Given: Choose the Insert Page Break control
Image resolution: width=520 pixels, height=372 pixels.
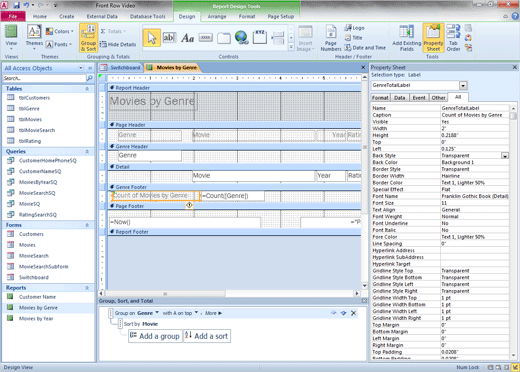Looking at the screenshot, I should (x=278, y=38).
